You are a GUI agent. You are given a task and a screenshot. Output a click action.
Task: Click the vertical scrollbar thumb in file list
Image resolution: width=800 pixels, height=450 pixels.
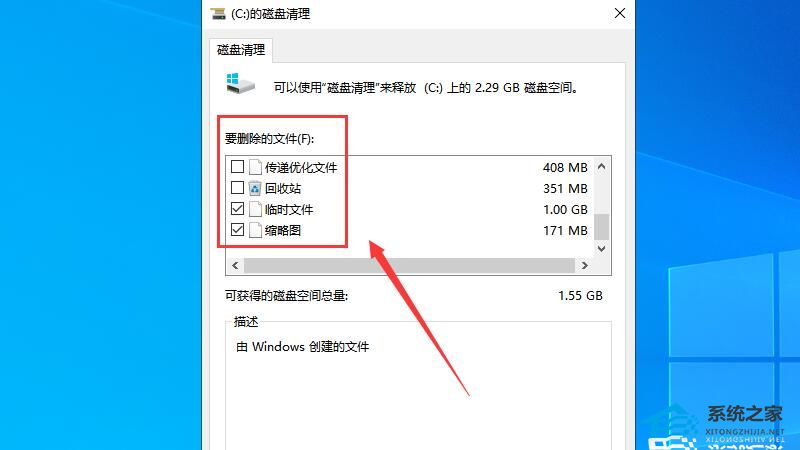tap(602, 227)
